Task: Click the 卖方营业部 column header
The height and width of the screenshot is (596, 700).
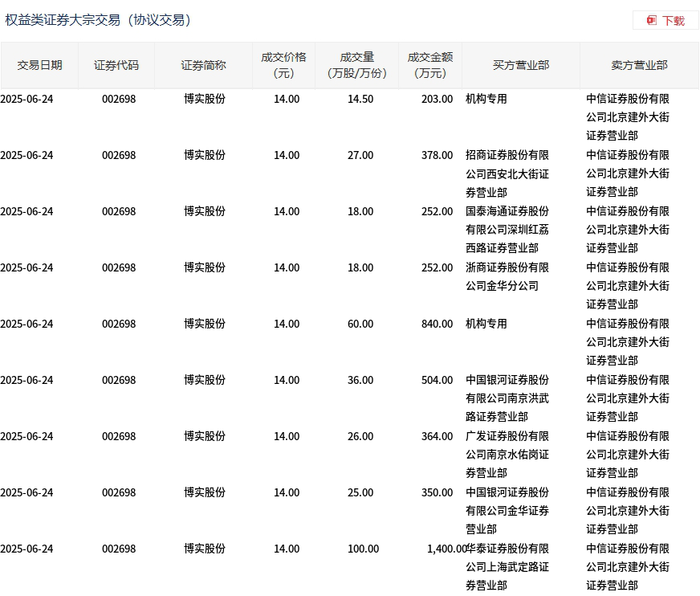Action: pyautogui.click(x=639, y=65)
